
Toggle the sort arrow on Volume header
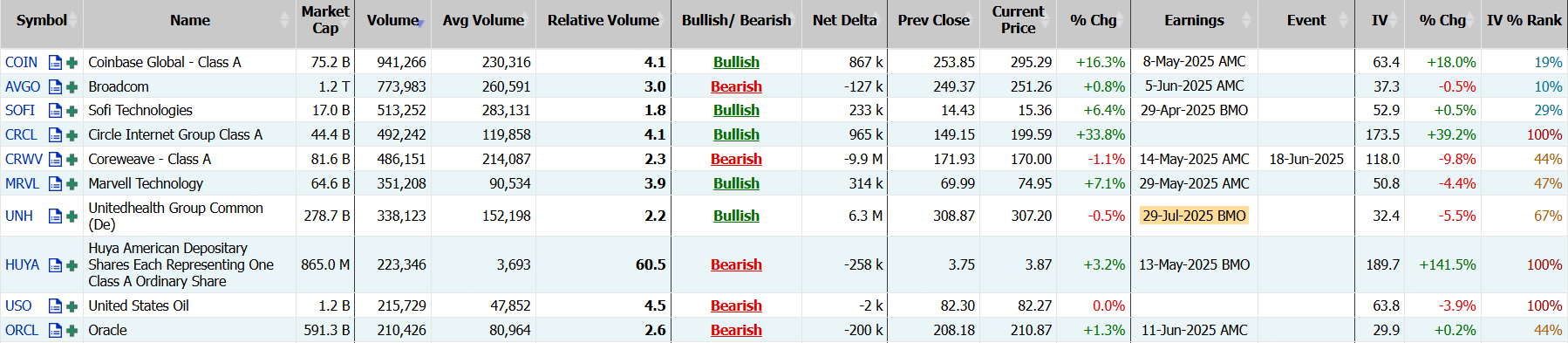click(x=421, y=20)
